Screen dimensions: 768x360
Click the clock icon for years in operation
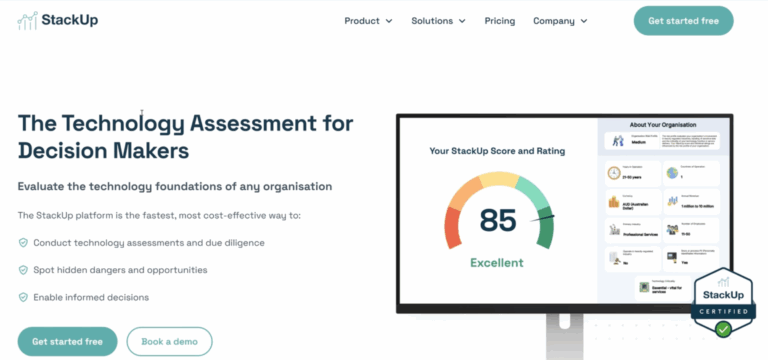pos(614,173)
